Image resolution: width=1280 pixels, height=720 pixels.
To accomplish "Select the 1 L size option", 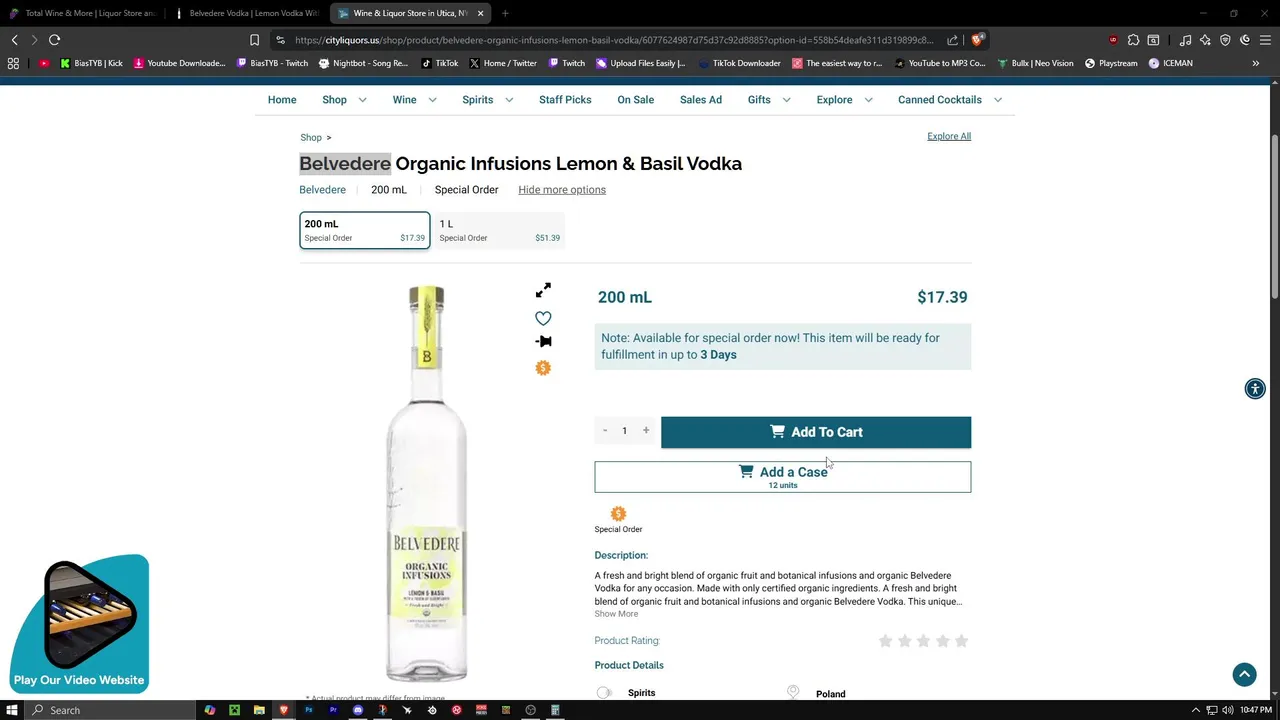I will [500, 230].
